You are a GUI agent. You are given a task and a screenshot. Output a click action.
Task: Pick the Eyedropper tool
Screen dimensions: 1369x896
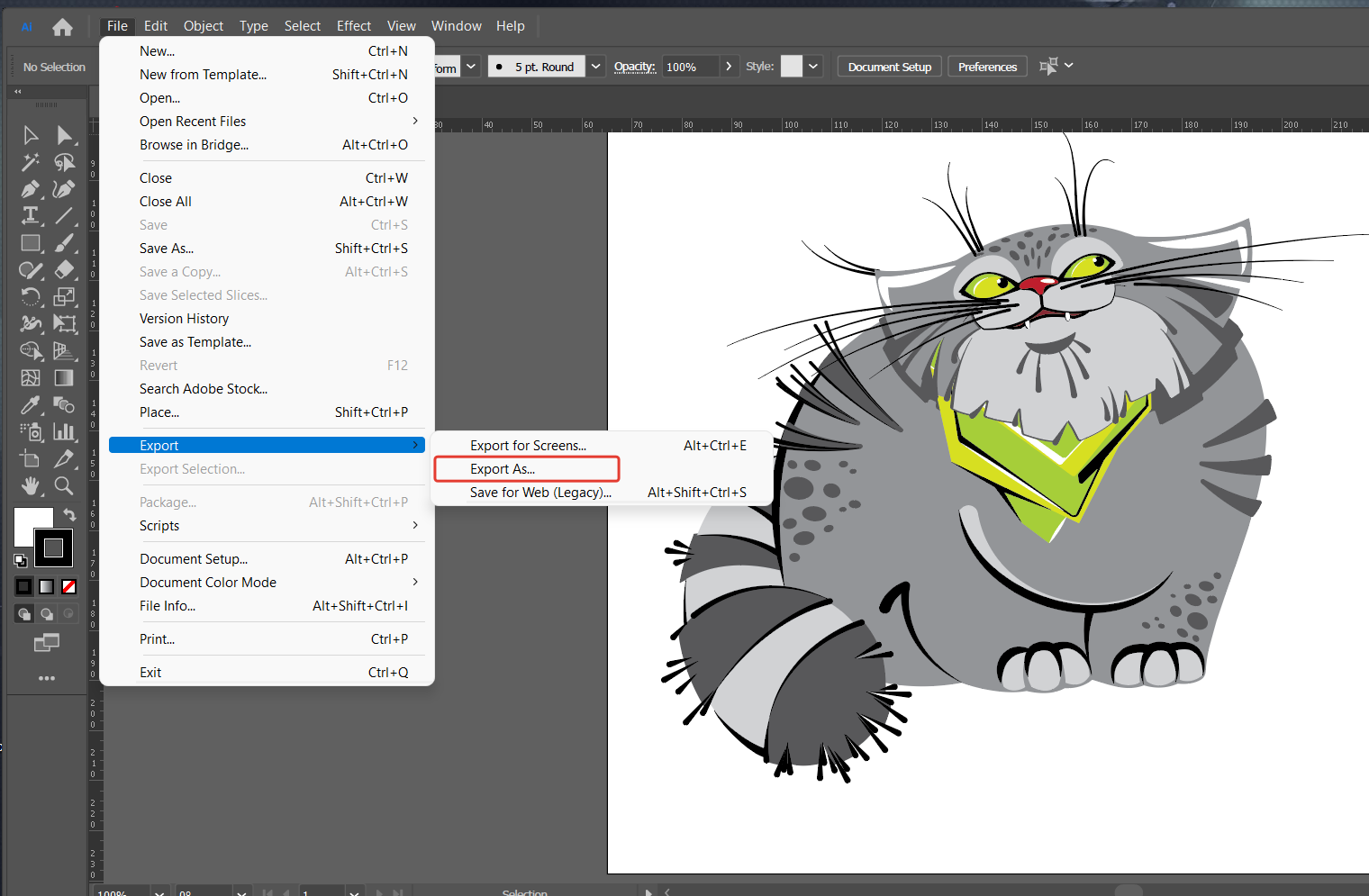tap(30, 403)
